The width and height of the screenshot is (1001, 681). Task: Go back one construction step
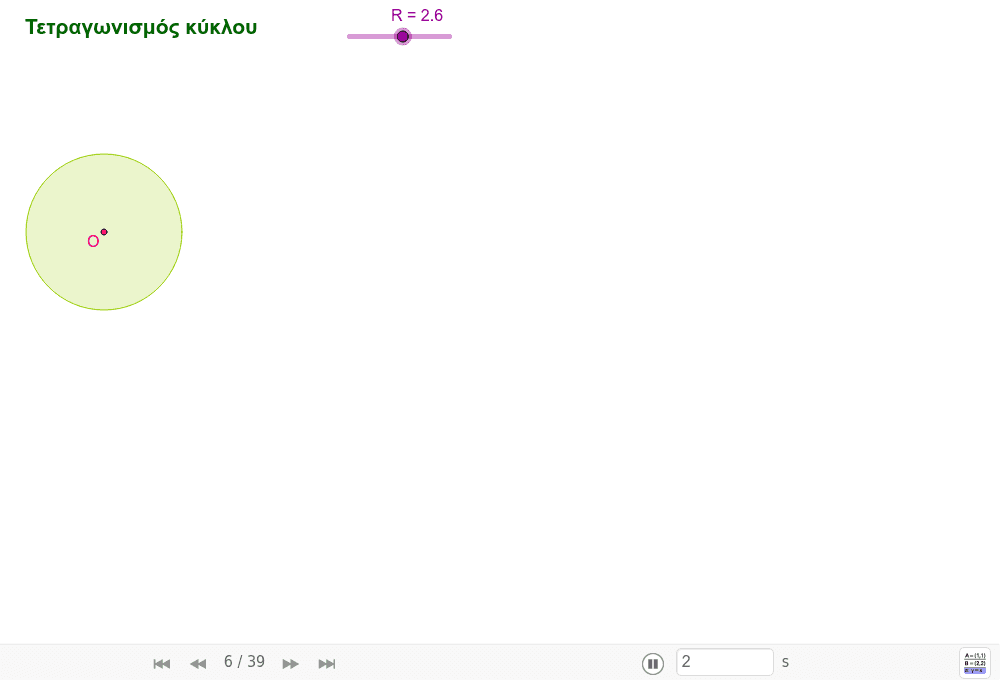point(198,664)
